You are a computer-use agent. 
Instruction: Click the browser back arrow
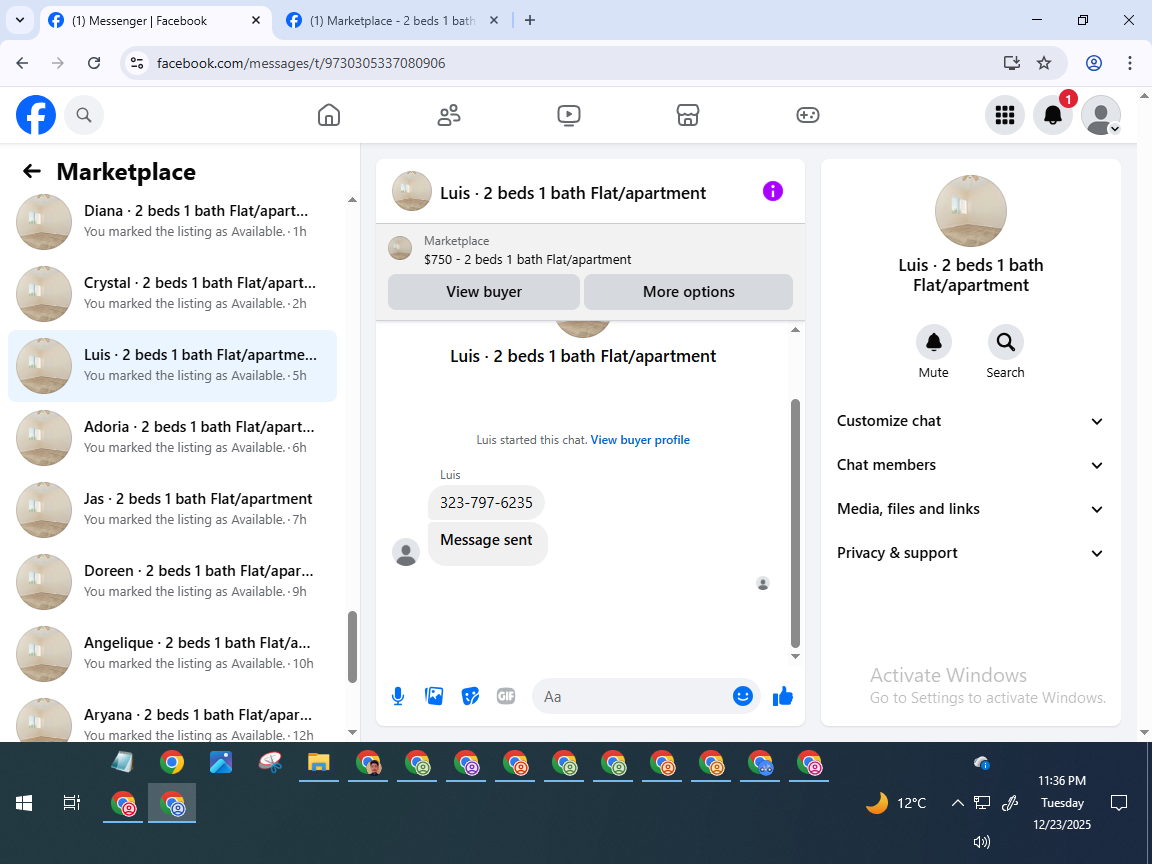(x=22, y=63)
